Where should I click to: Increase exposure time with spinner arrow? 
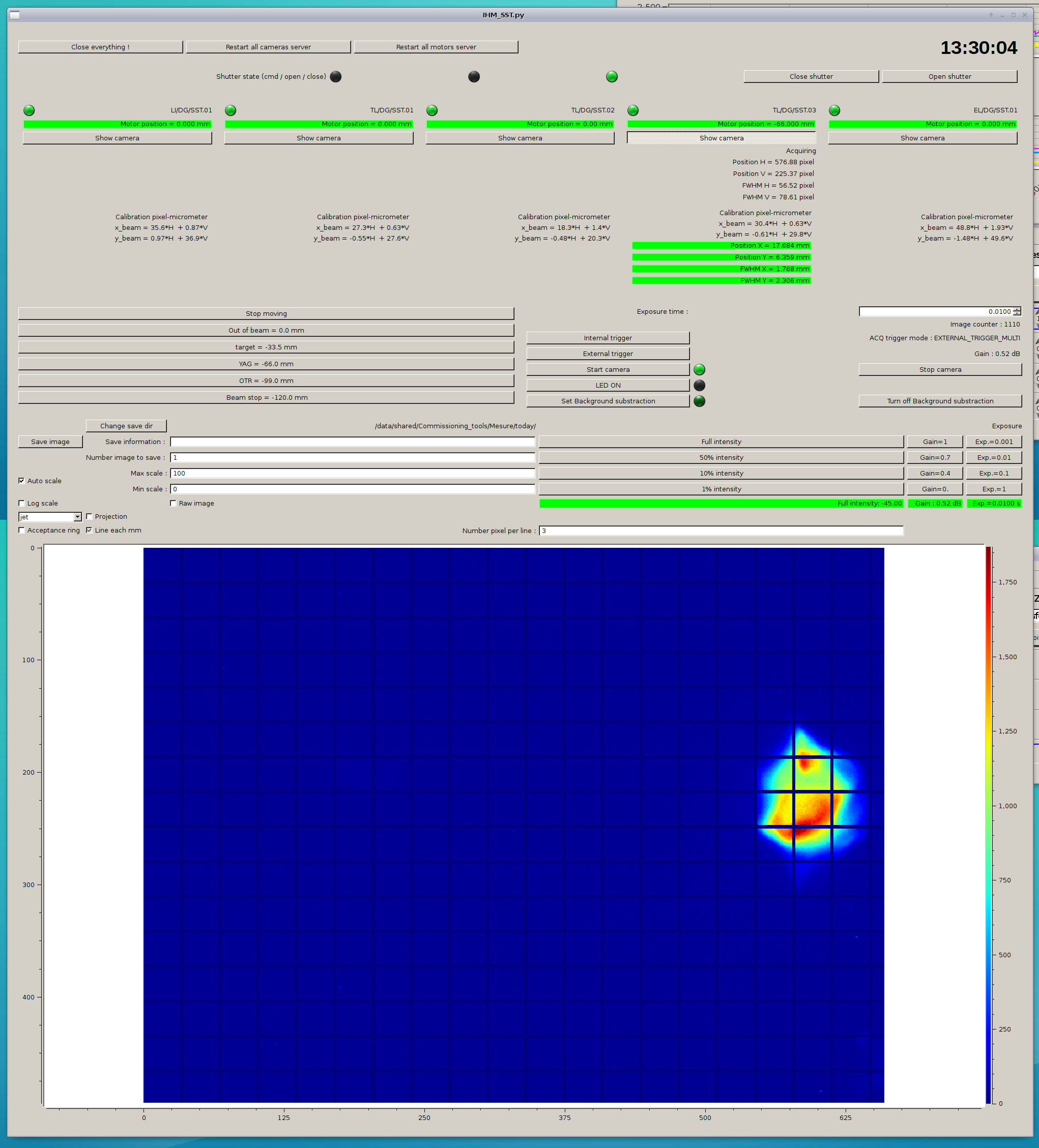(1017, 309)
